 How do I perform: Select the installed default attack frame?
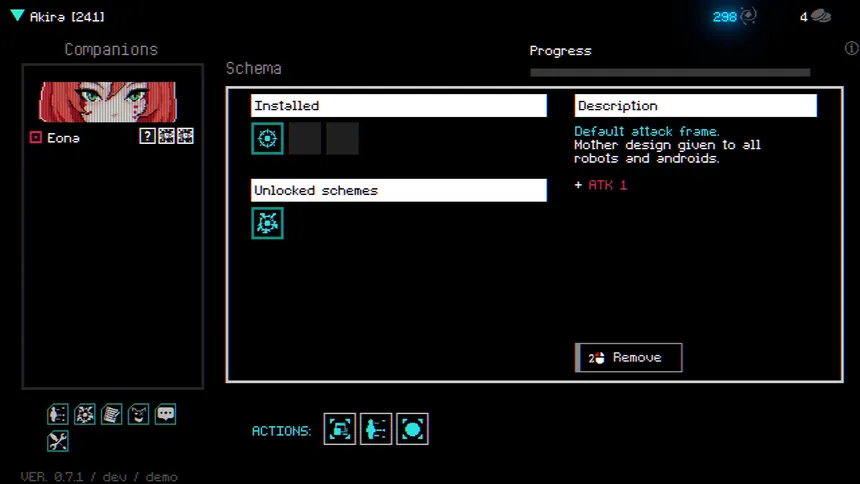tap(267, 138)
